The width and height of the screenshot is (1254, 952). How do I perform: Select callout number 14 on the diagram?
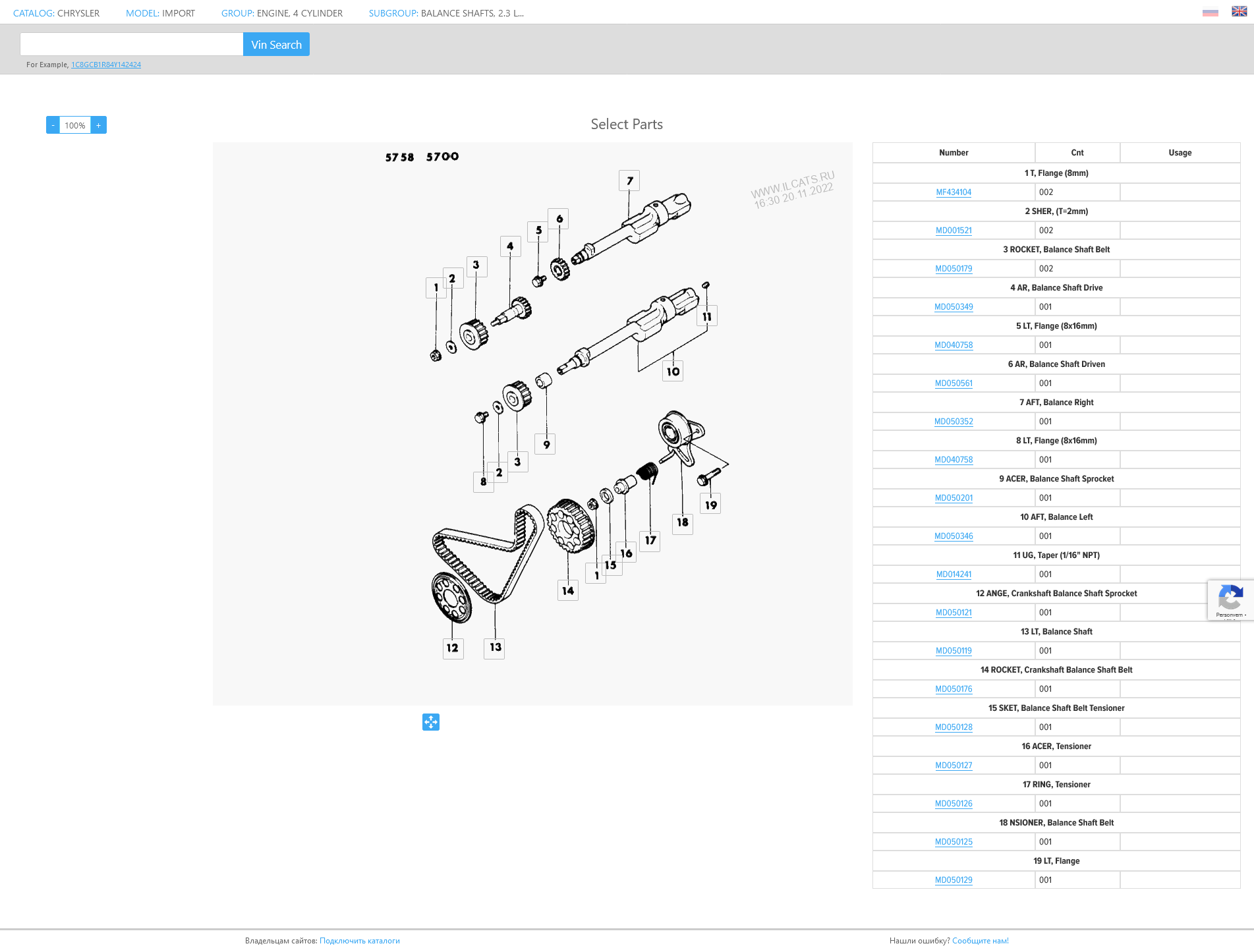pos(568,590)
